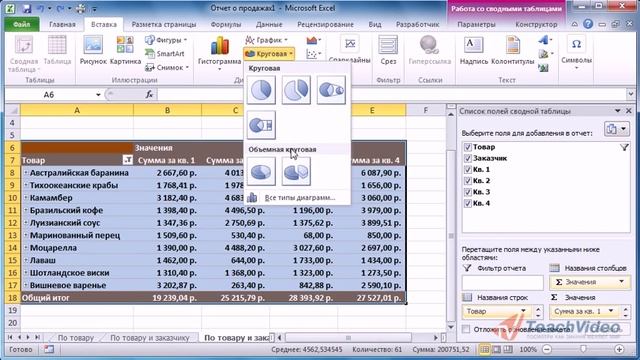Switch to the По товару и заказчику sheet
Viewport: 640px width, 360px height.
[x=150, y=338]
